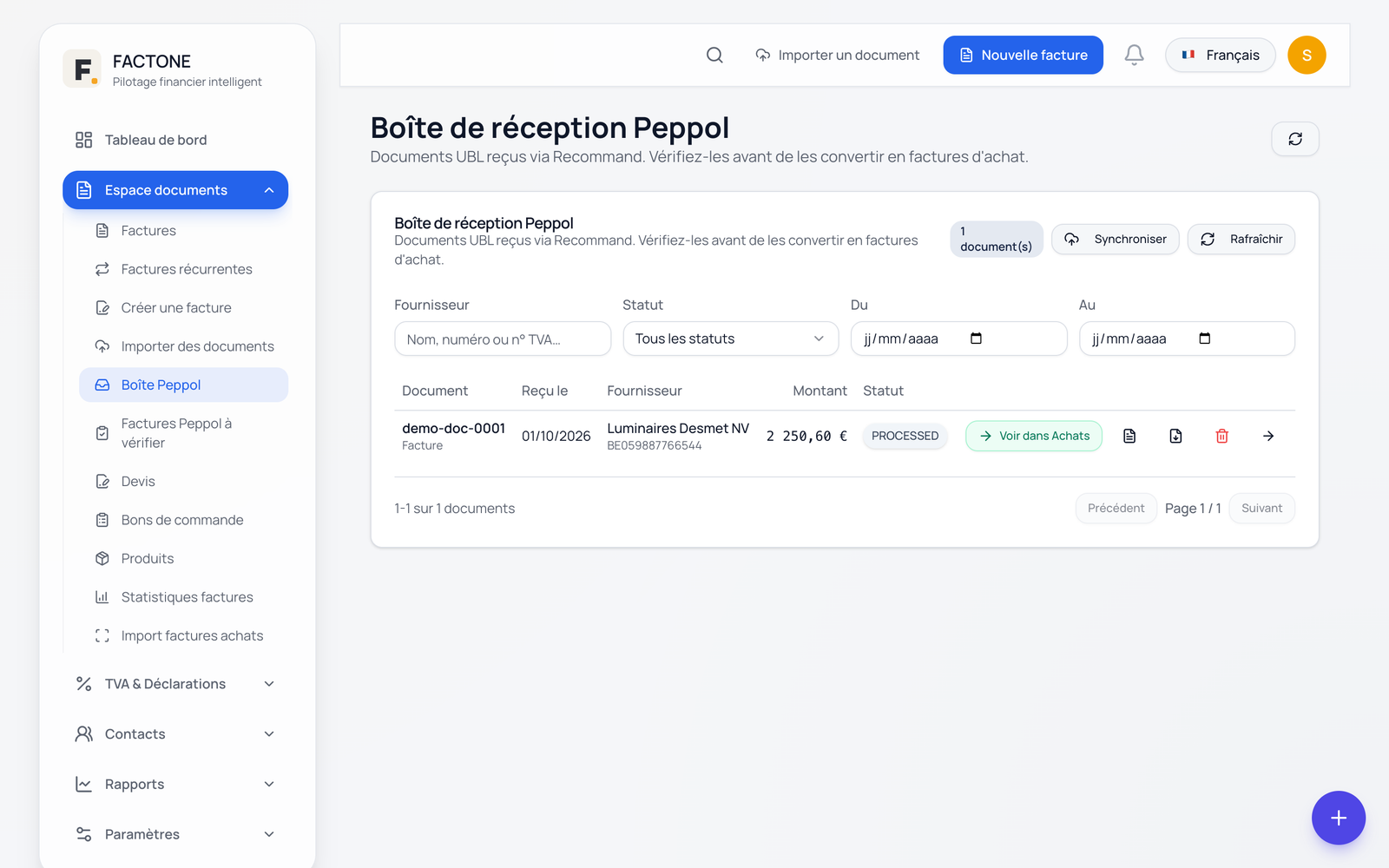Expand the Paramètres chevron
The image size is (1389, 868).
[269, 834]
